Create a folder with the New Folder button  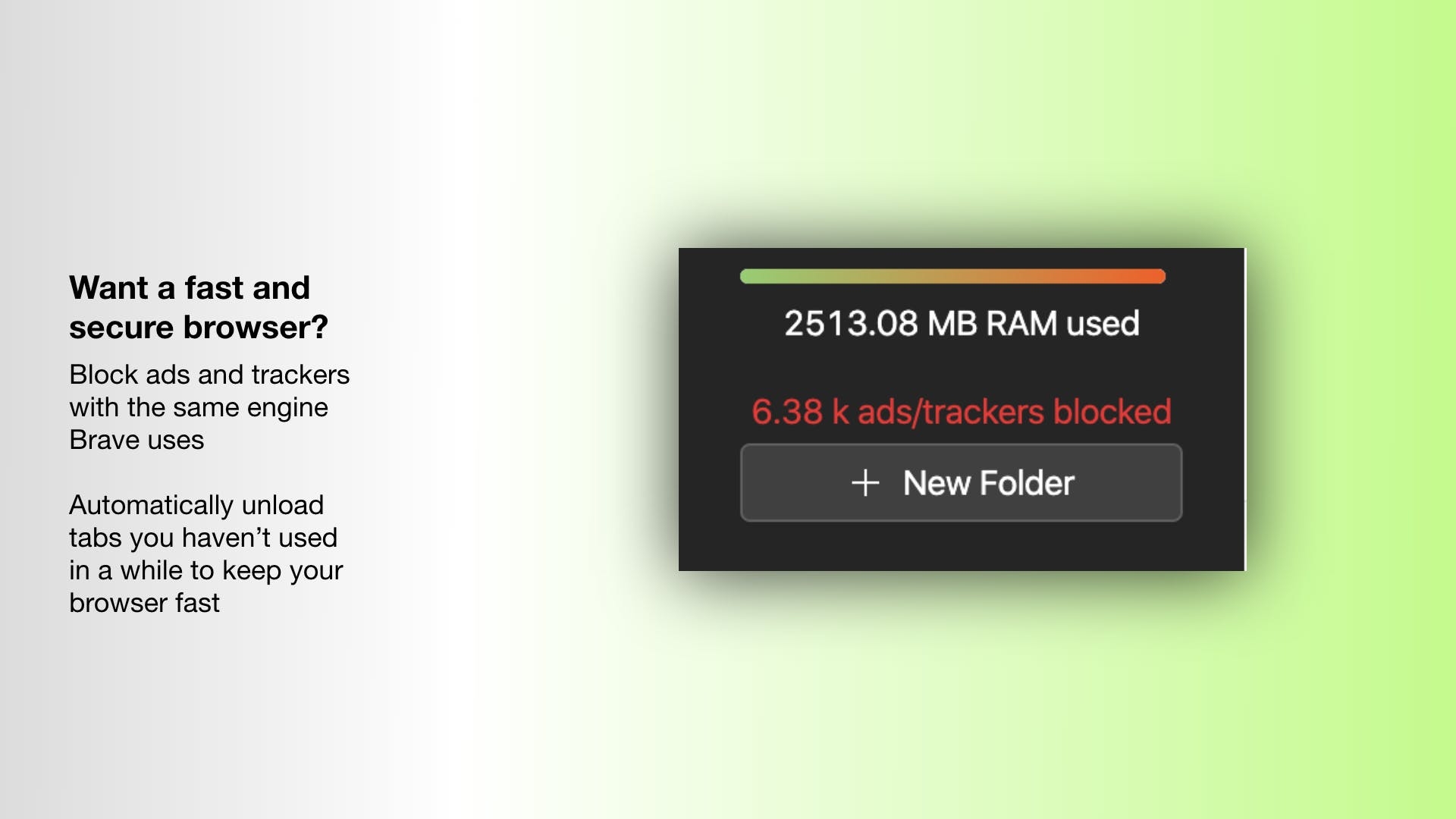[x=961, y=483]
